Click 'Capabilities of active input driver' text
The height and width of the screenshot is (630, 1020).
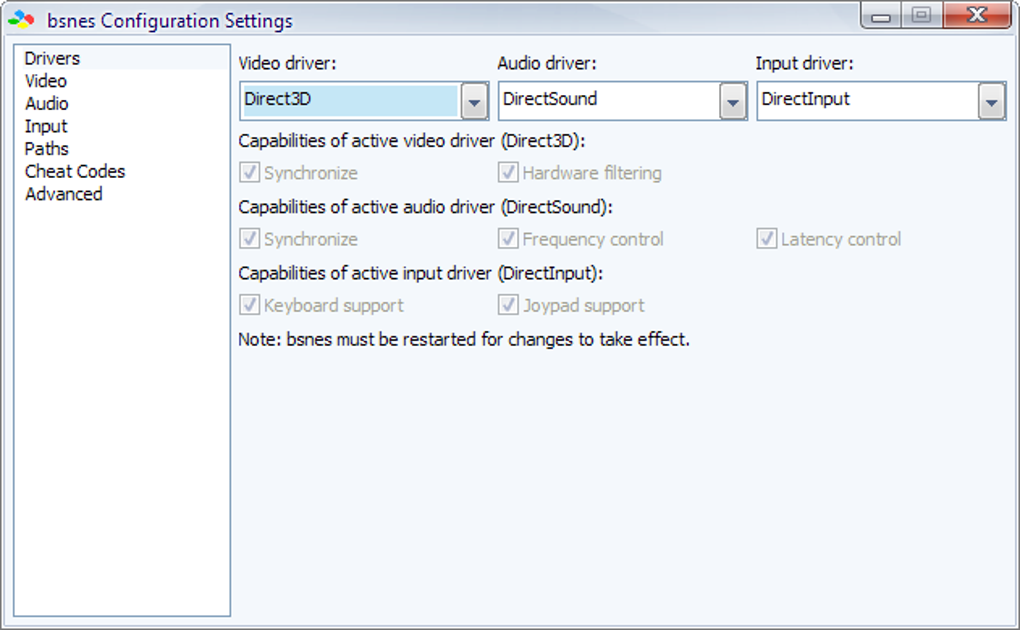[420, 274]
